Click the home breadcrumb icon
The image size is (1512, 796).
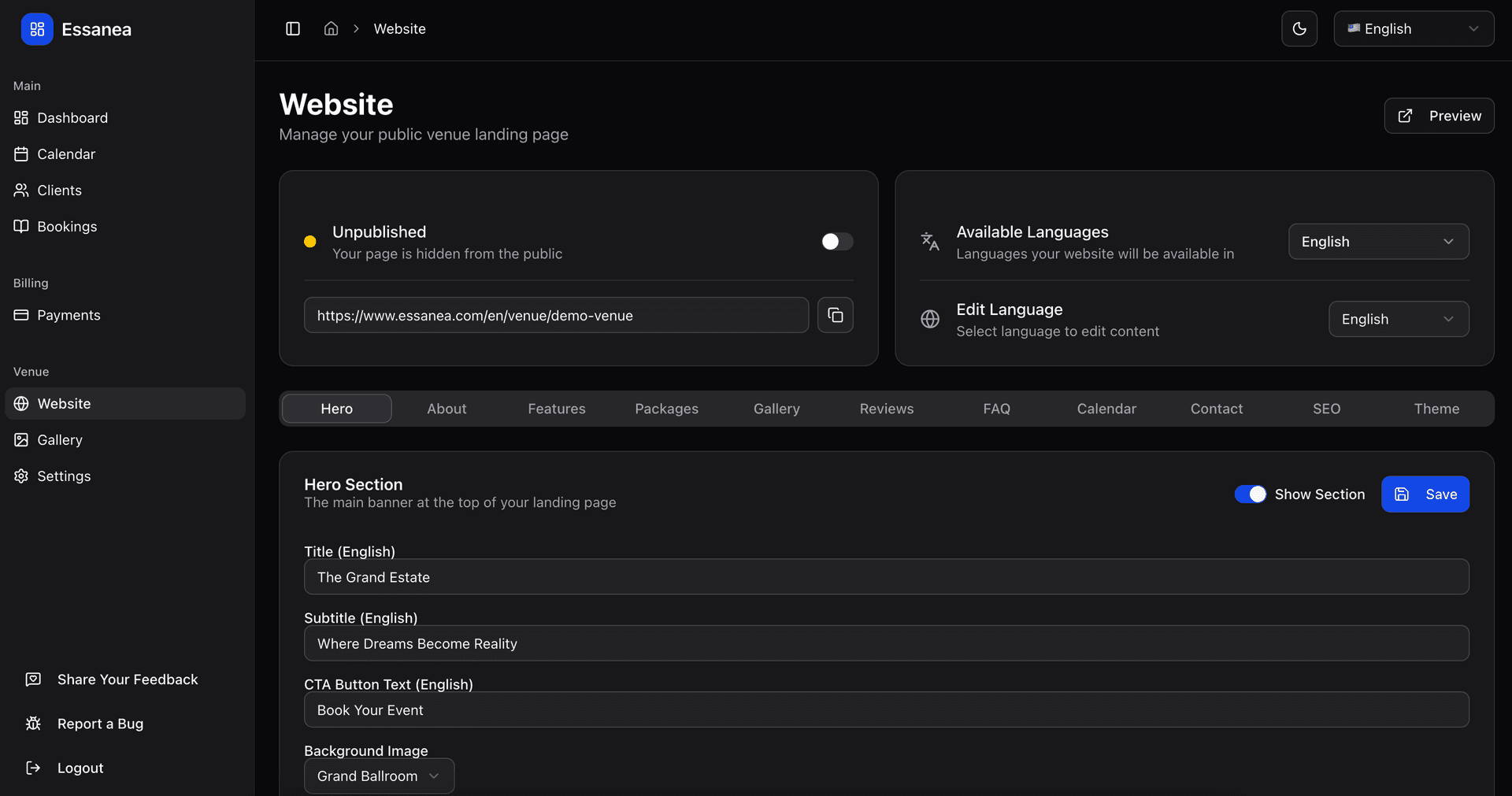click(x=331, y=29)
